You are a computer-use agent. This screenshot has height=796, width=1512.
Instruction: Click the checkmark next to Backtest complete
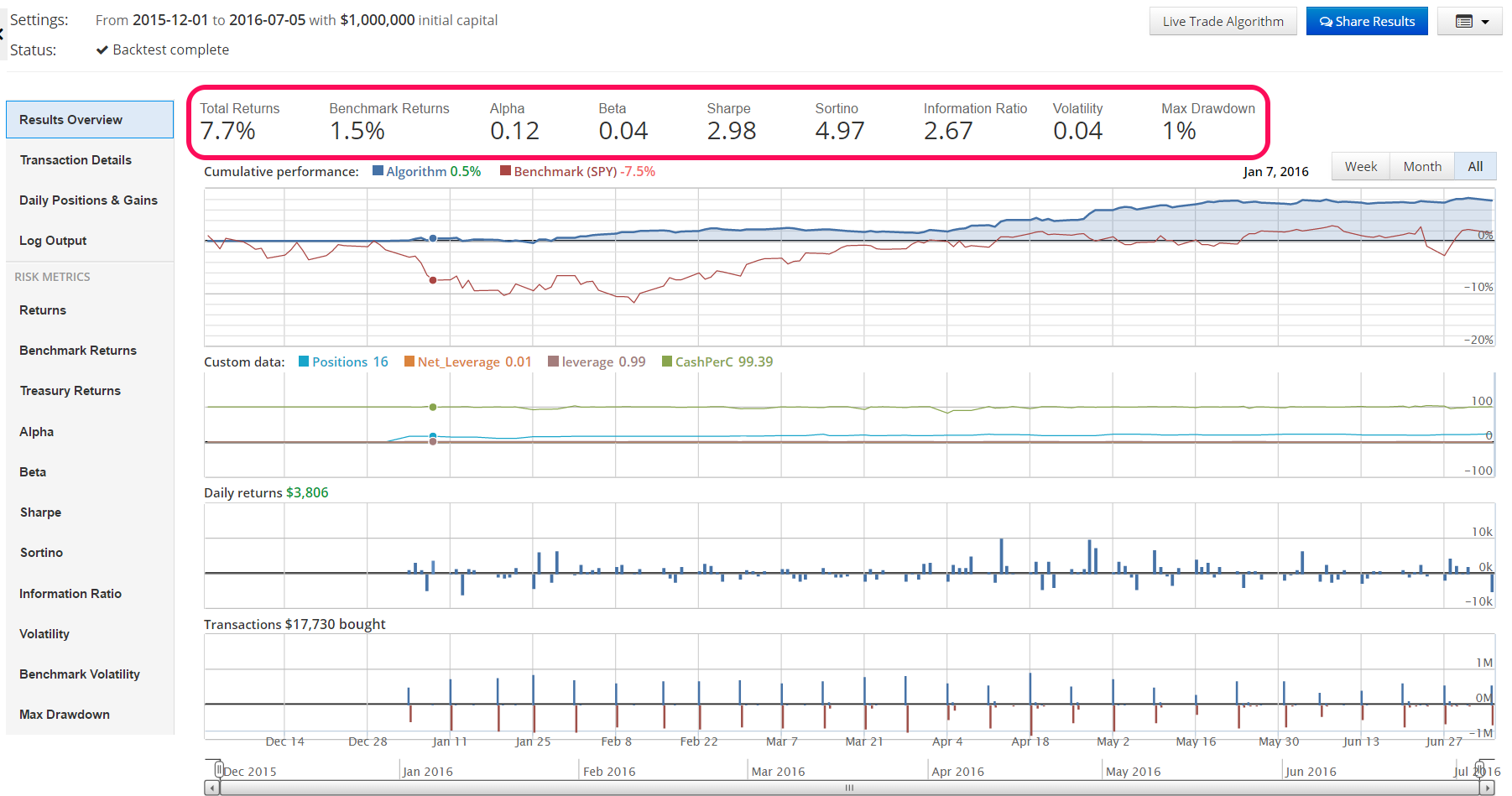(102, 49)
